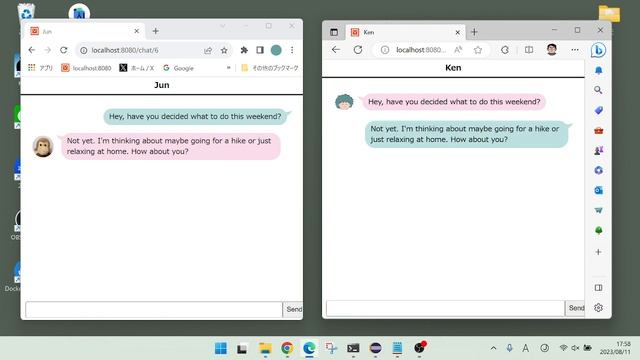Open Edge sidebar settings gear
The width and height of the screenshot is (640, 360).
[598, 308]
